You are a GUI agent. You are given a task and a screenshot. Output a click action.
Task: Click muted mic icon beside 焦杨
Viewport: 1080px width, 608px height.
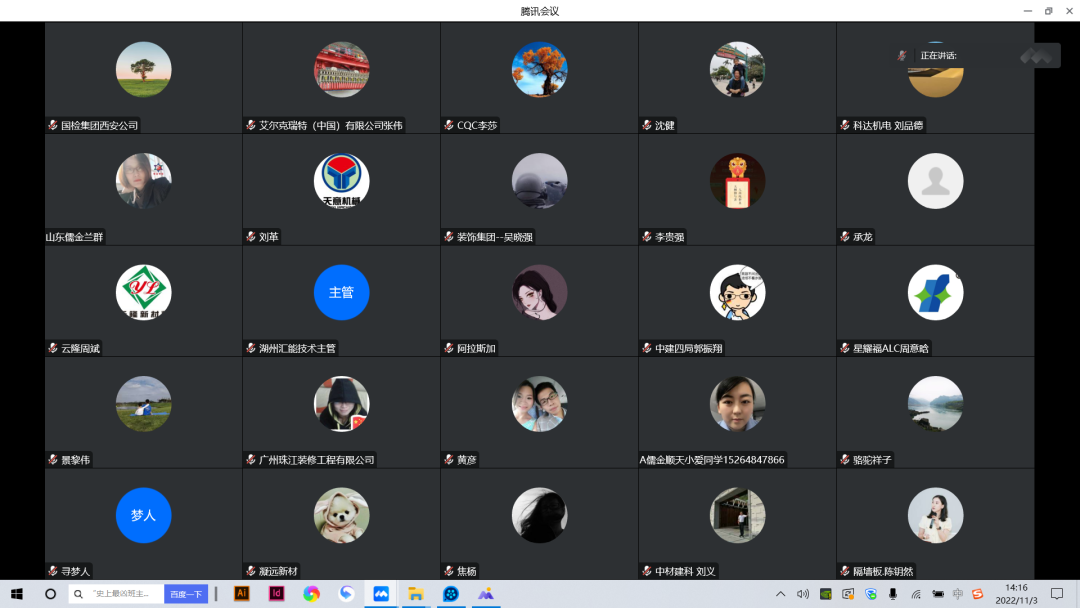point(448,572)
